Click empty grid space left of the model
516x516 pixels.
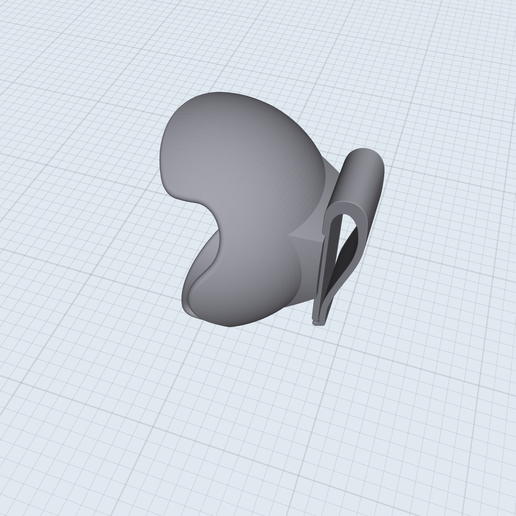coord(83,217)
